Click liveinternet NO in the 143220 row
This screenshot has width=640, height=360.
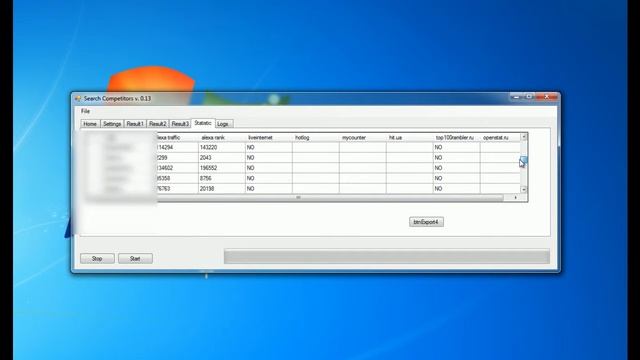tap(268, 147)
